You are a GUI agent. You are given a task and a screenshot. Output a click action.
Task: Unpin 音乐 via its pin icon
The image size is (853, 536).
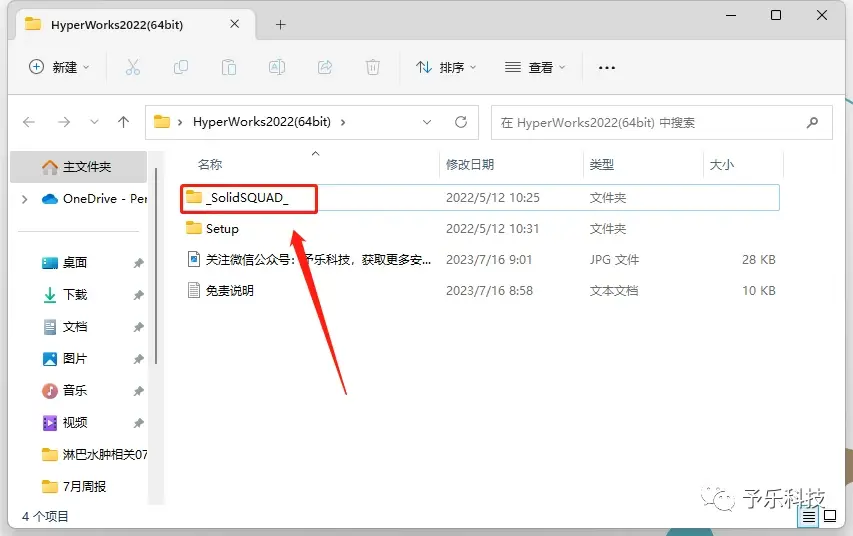(x=139, y=391)
